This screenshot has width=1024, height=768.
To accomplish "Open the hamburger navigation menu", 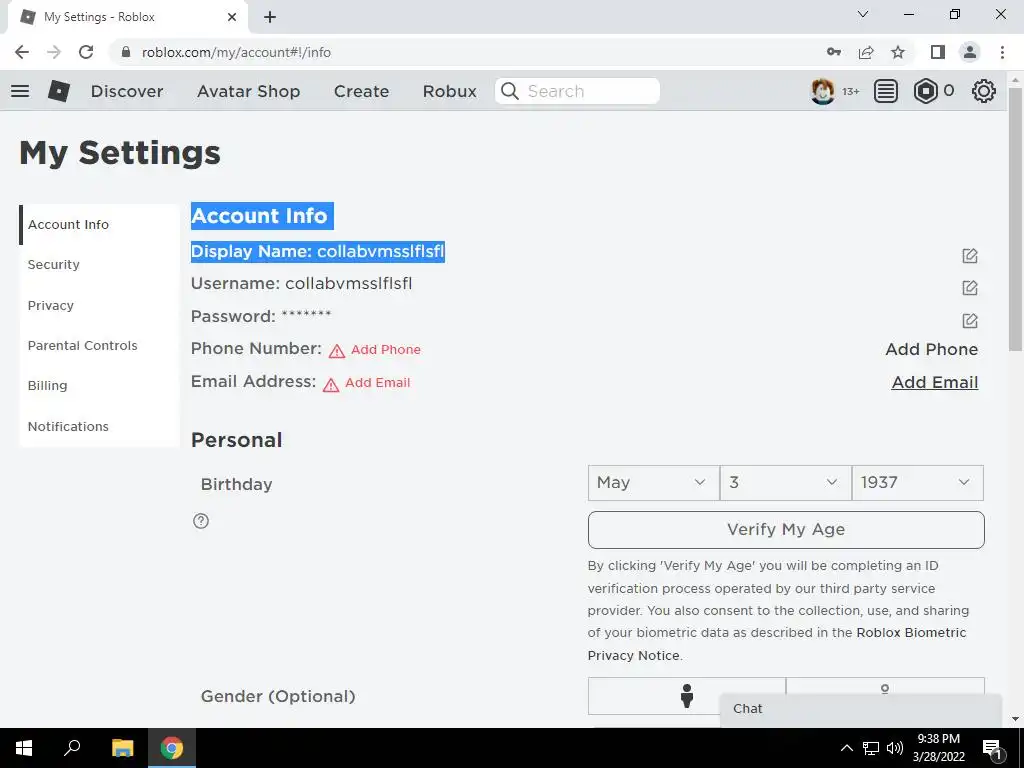I will tap(20, 91).
